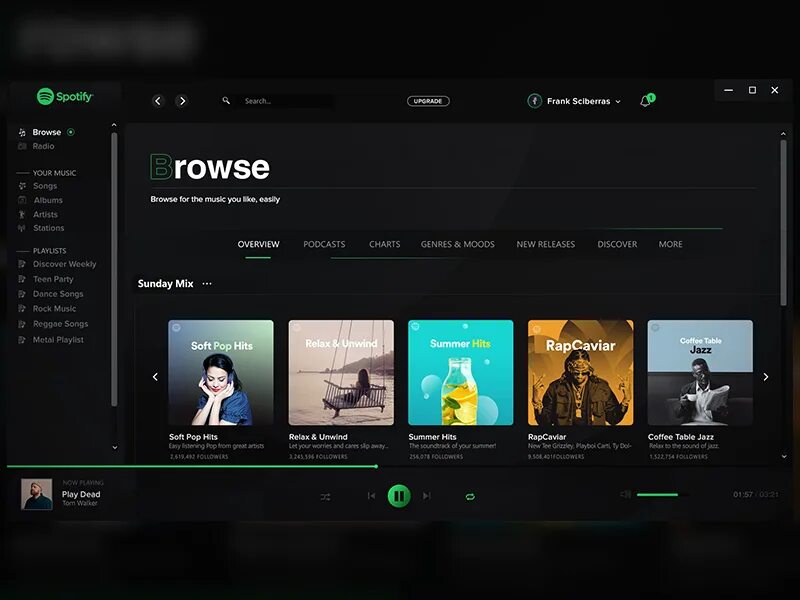
Task: Open the RapCaviar cover
Action: tap(581, 372)
